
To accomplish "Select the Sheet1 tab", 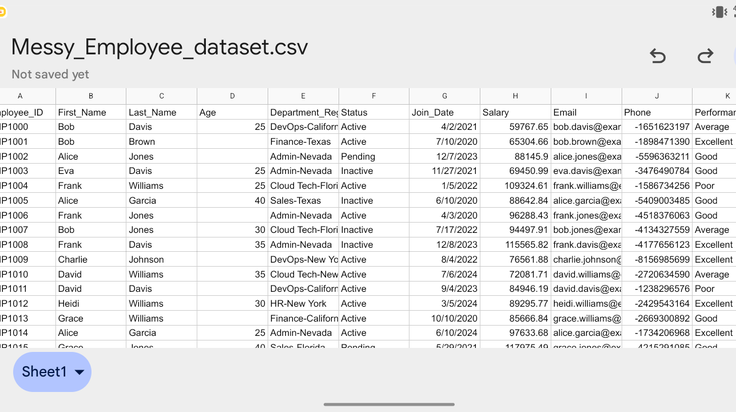I will (52, 372).
